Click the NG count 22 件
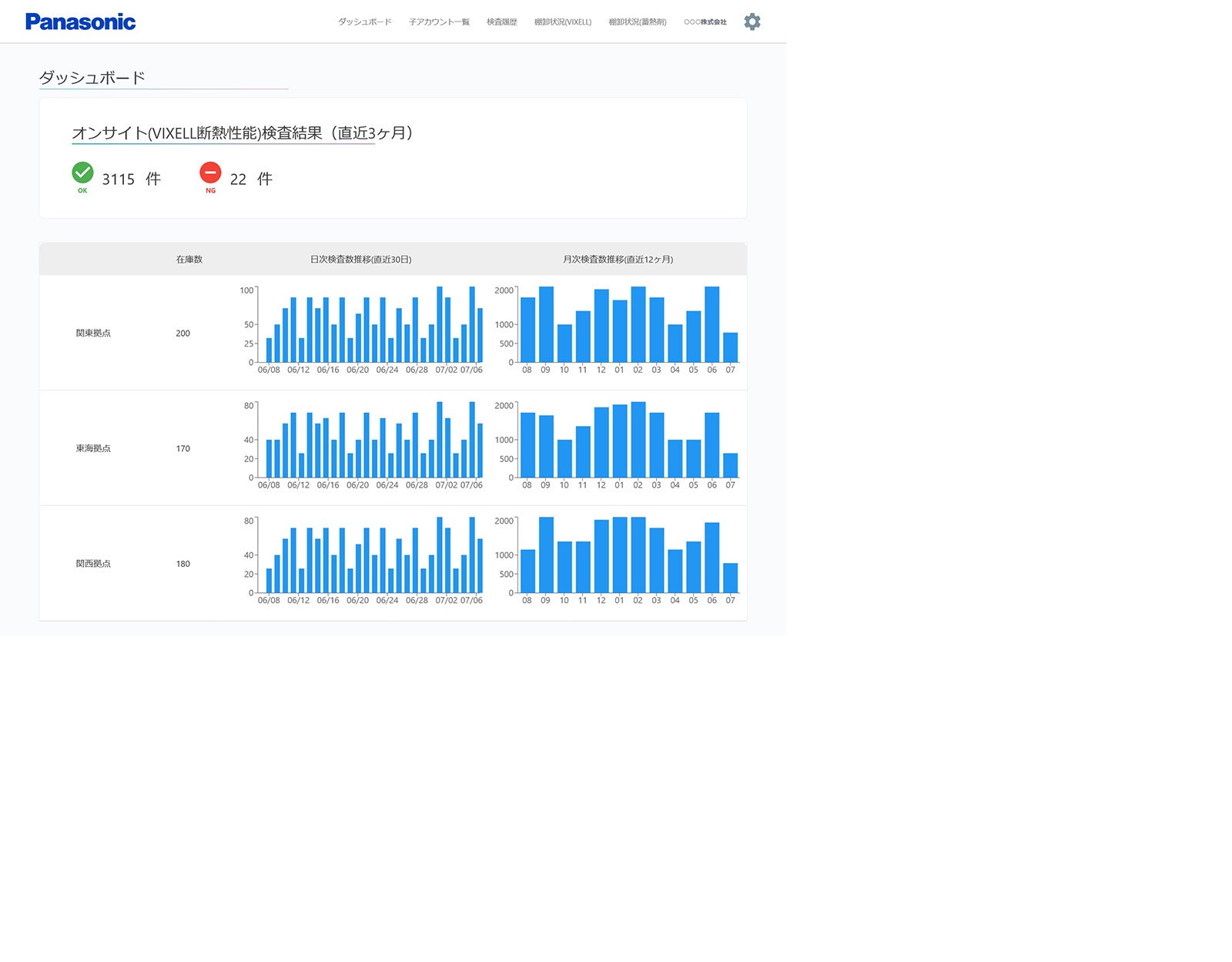This screenshot has height=962, width=1232. click(251, 179)
